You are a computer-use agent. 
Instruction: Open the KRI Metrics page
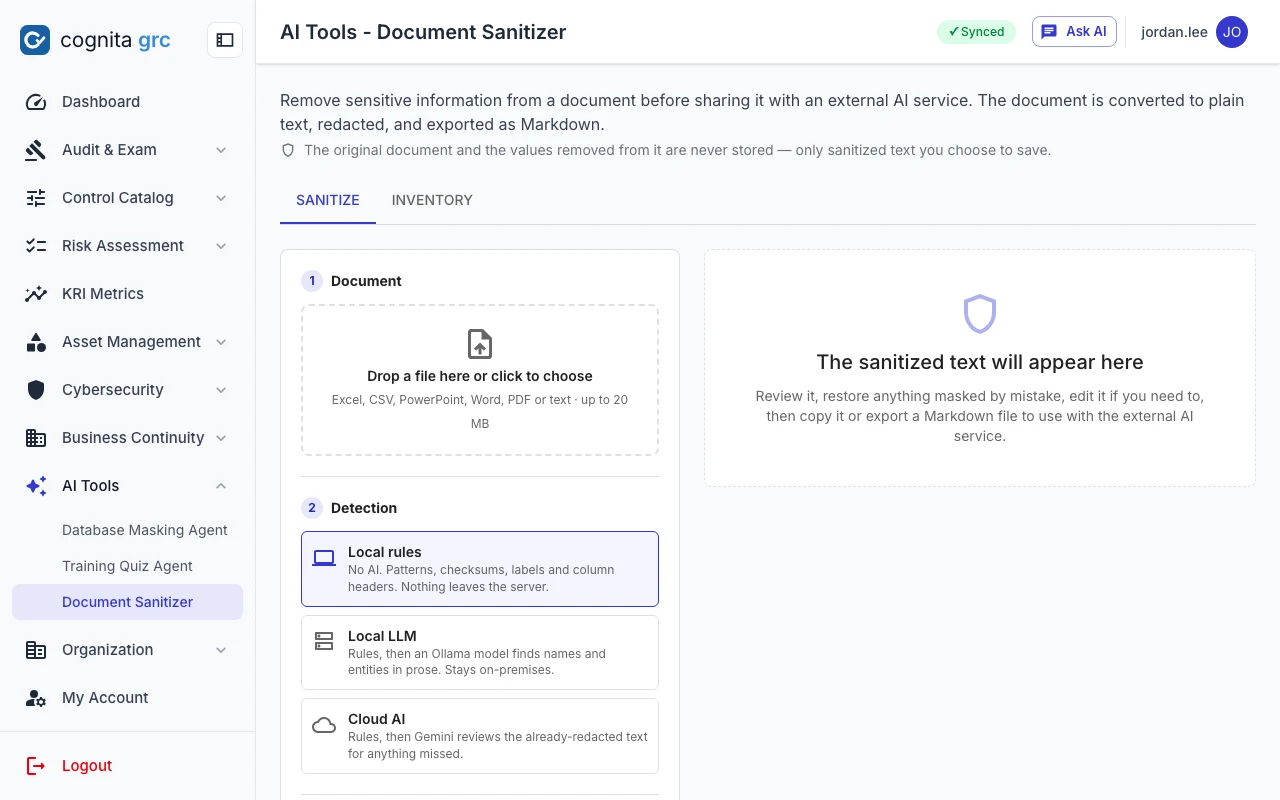tap(127, 294)
